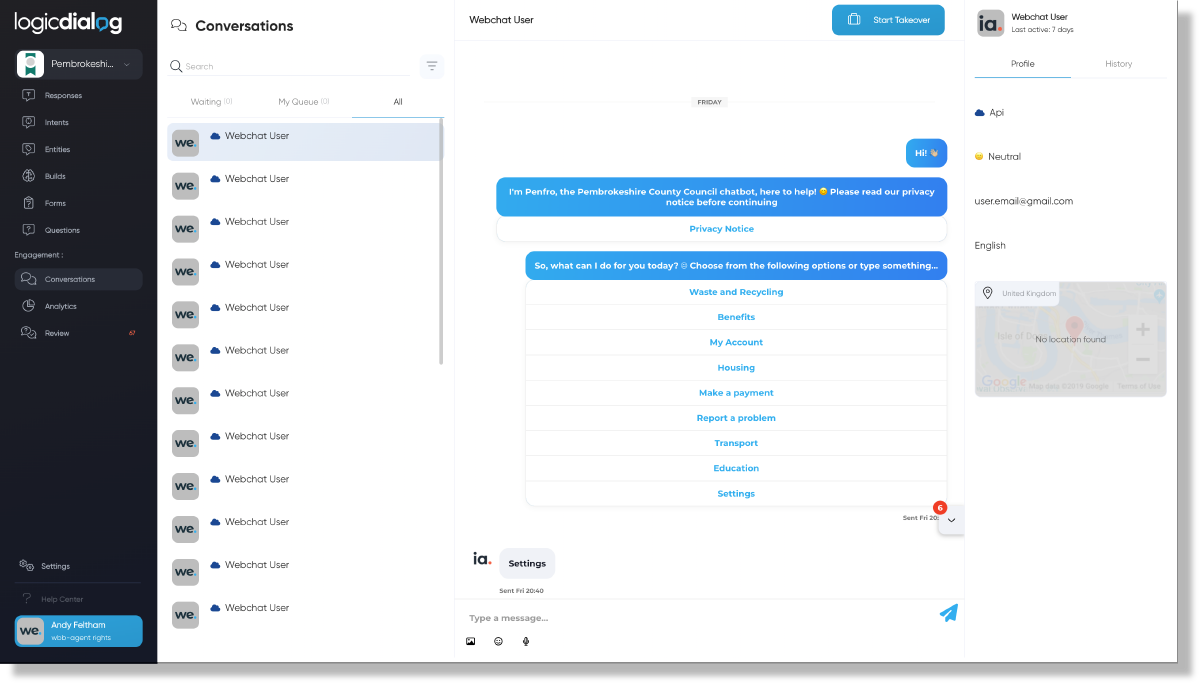
Task: Switch to the History tab
Action: click(1118, 63)
